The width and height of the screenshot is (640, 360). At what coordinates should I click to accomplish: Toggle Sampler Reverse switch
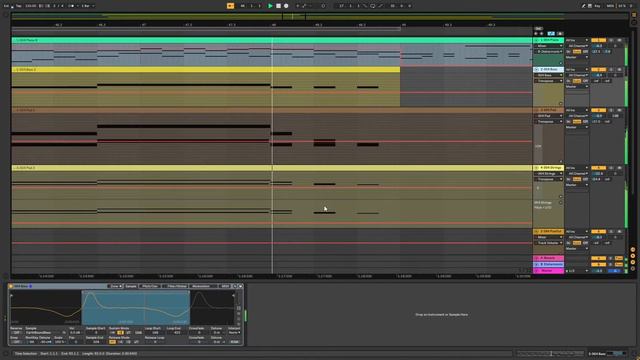(x=16, y=333)
